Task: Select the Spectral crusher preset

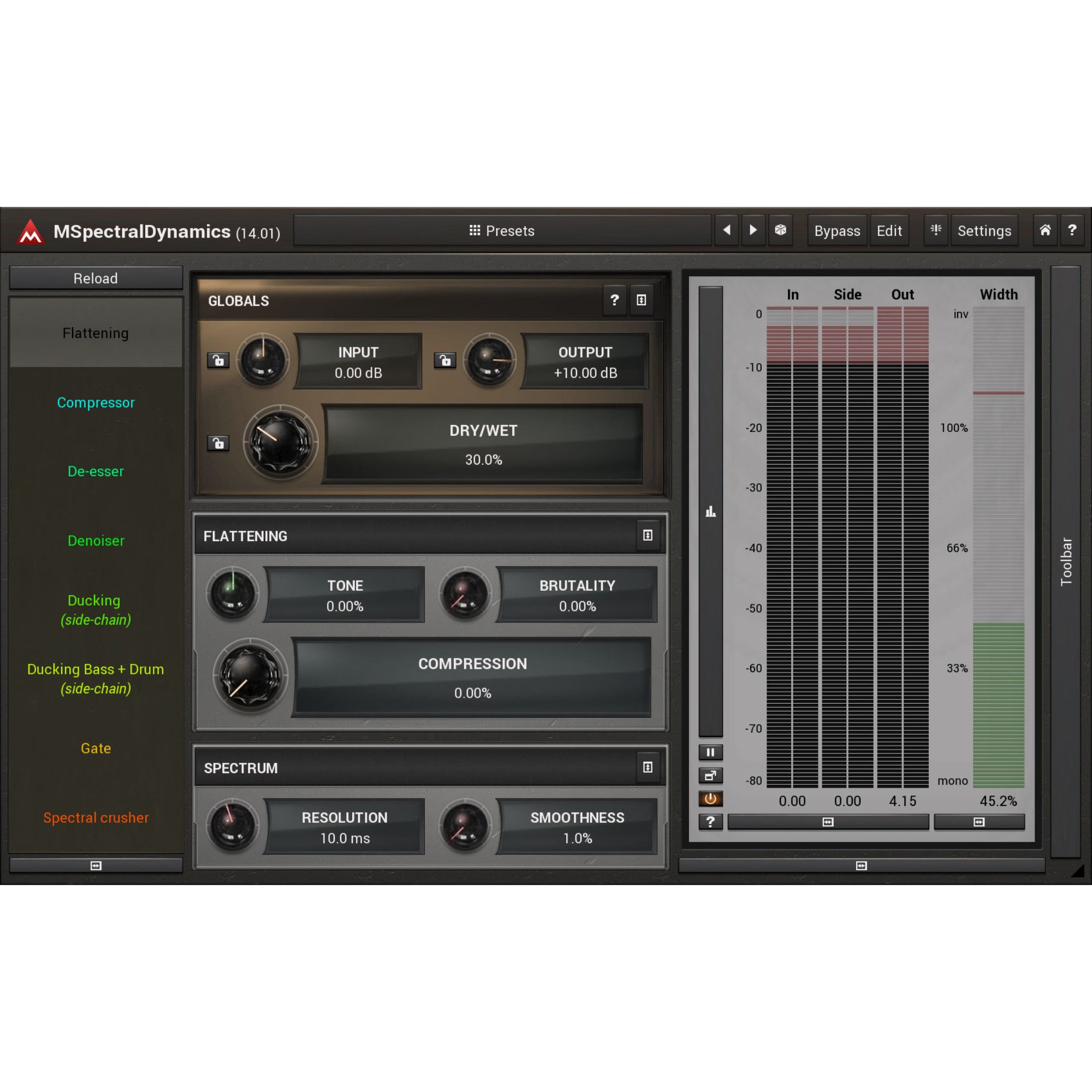Action: point(96,817)
